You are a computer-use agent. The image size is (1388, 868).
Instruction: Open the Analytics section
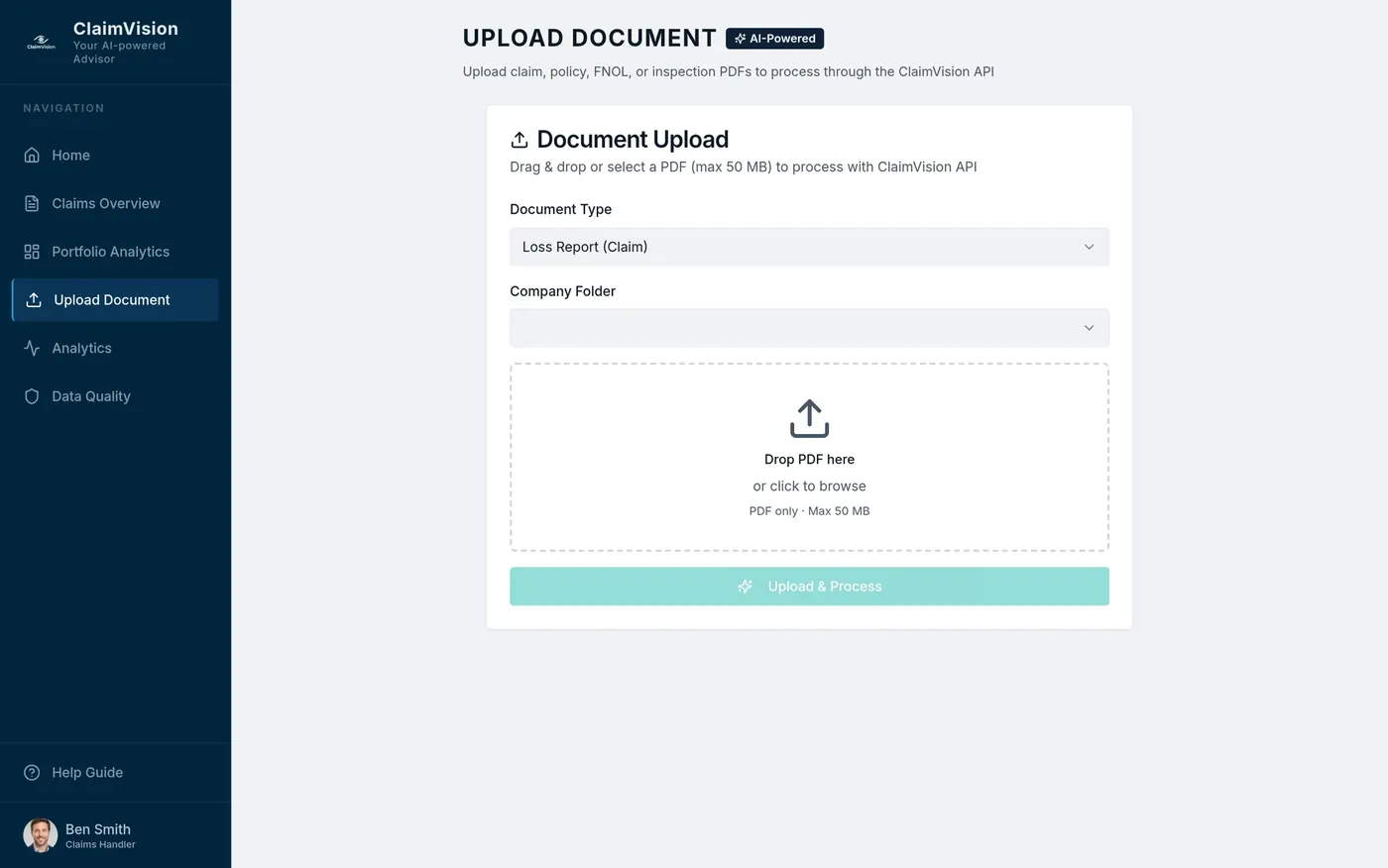click(x=115, y=348)
